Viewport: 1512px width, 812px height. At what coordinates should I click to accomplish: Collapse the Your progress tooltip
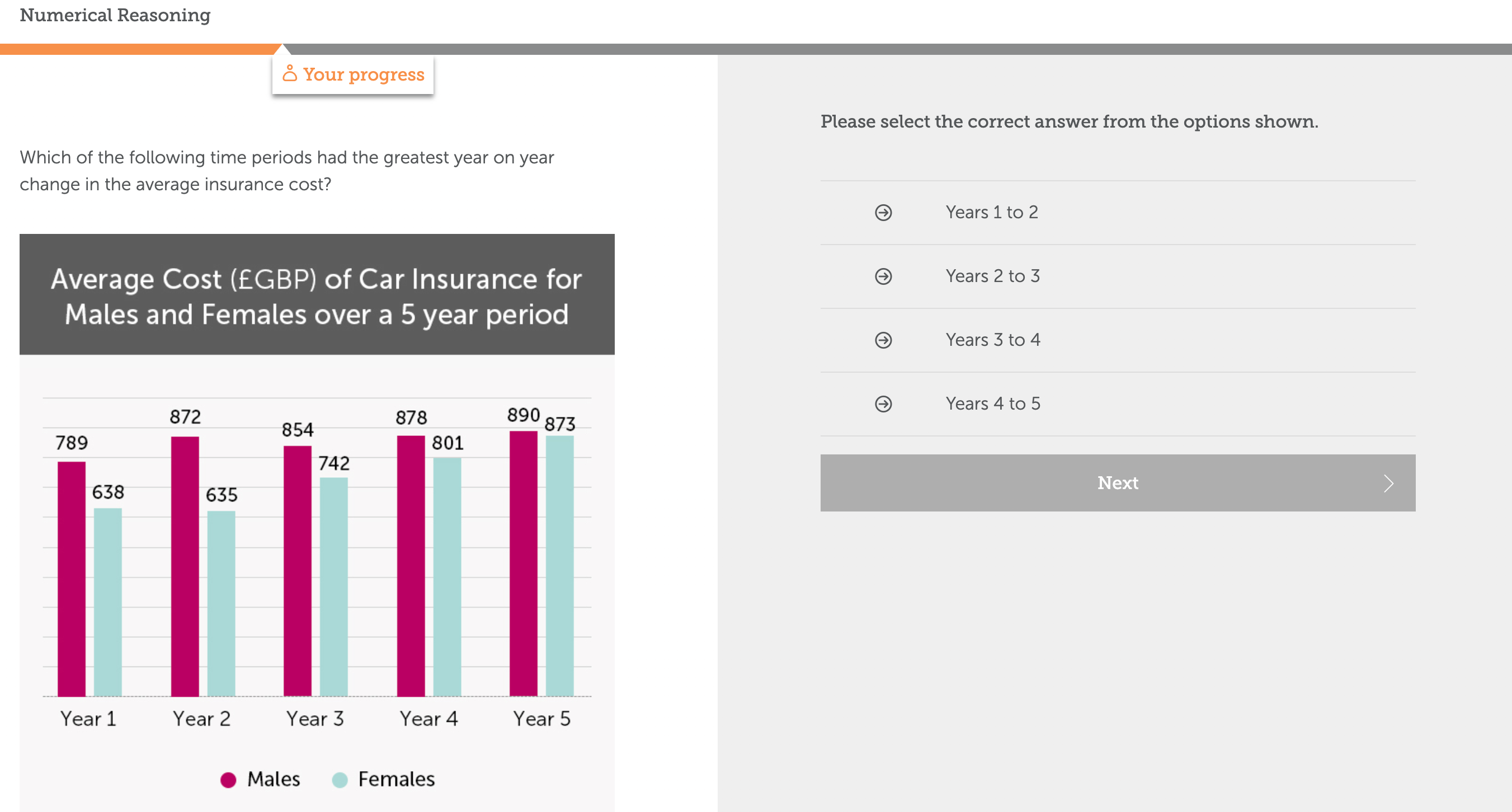[x=353, y=74]
